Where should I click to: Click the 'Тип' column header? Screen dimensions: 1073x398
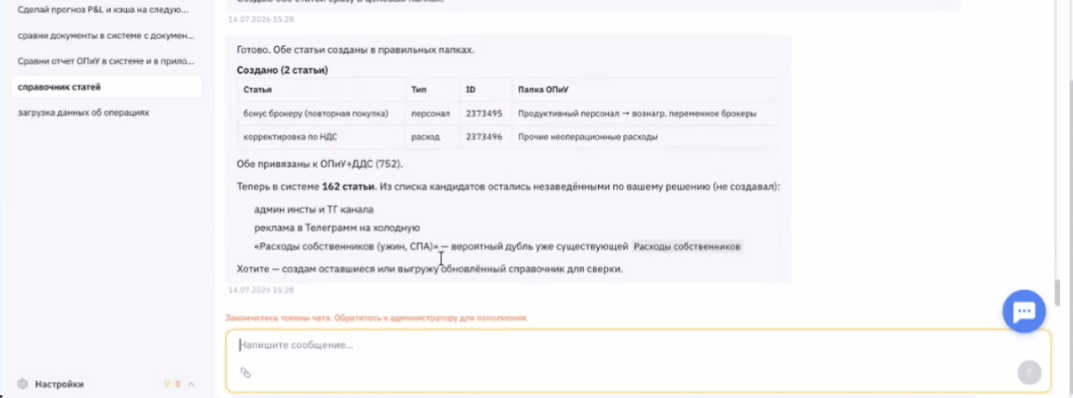(x=419, y=90)
